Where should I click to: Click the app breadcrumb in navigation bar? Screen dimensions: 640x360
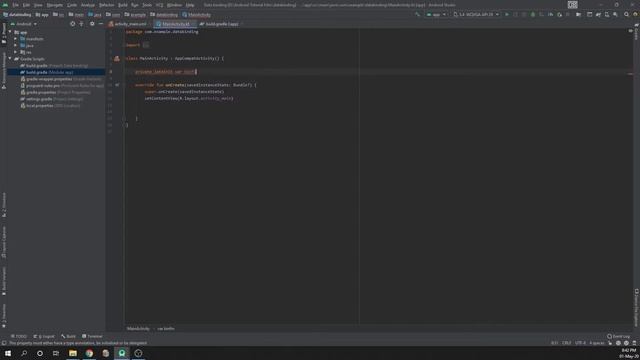42,15
